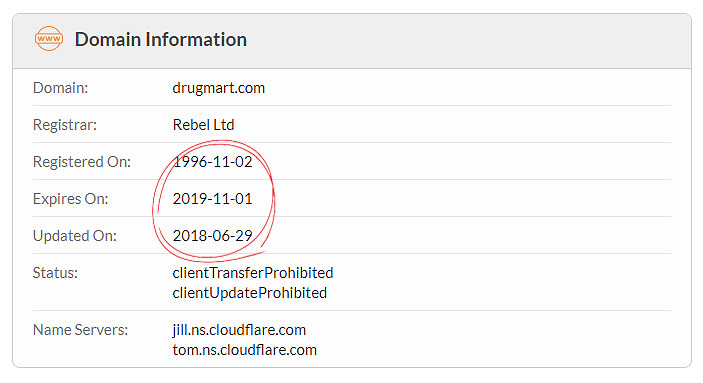Image resolution: width=703 pixels, height=383 pixels.
Task: Click the Domain Information heading
Action: tap(161, 39)
